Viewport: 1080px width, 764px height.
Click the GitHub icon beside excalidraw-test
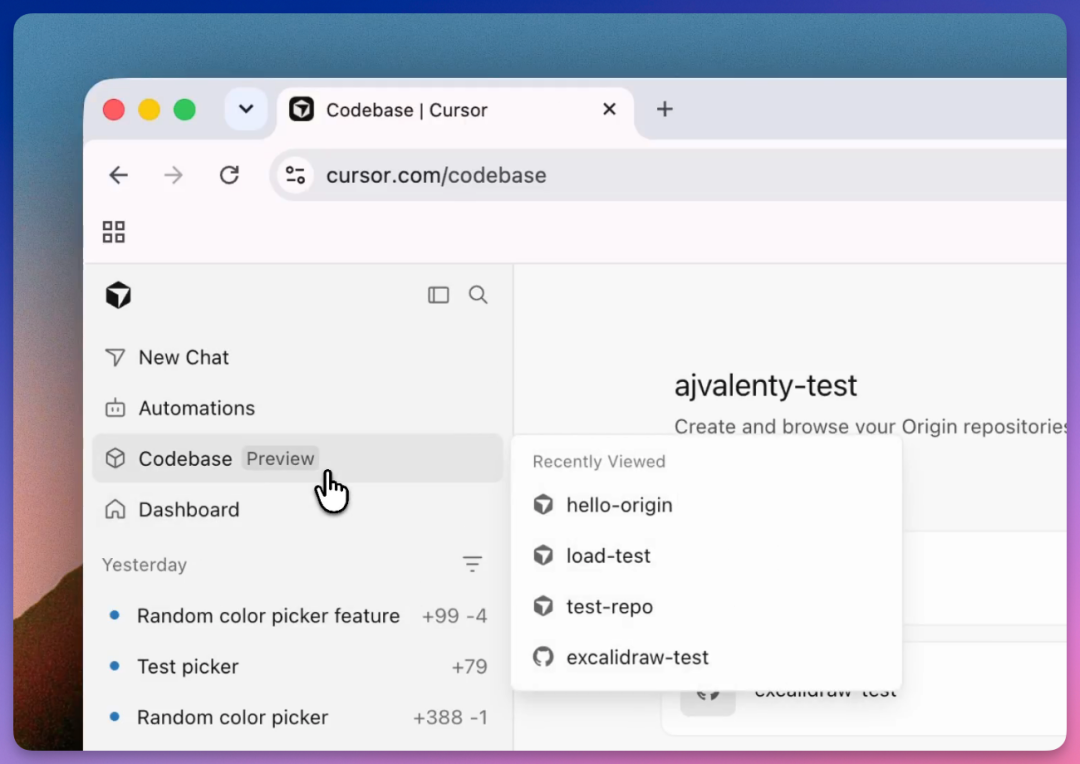543,657
